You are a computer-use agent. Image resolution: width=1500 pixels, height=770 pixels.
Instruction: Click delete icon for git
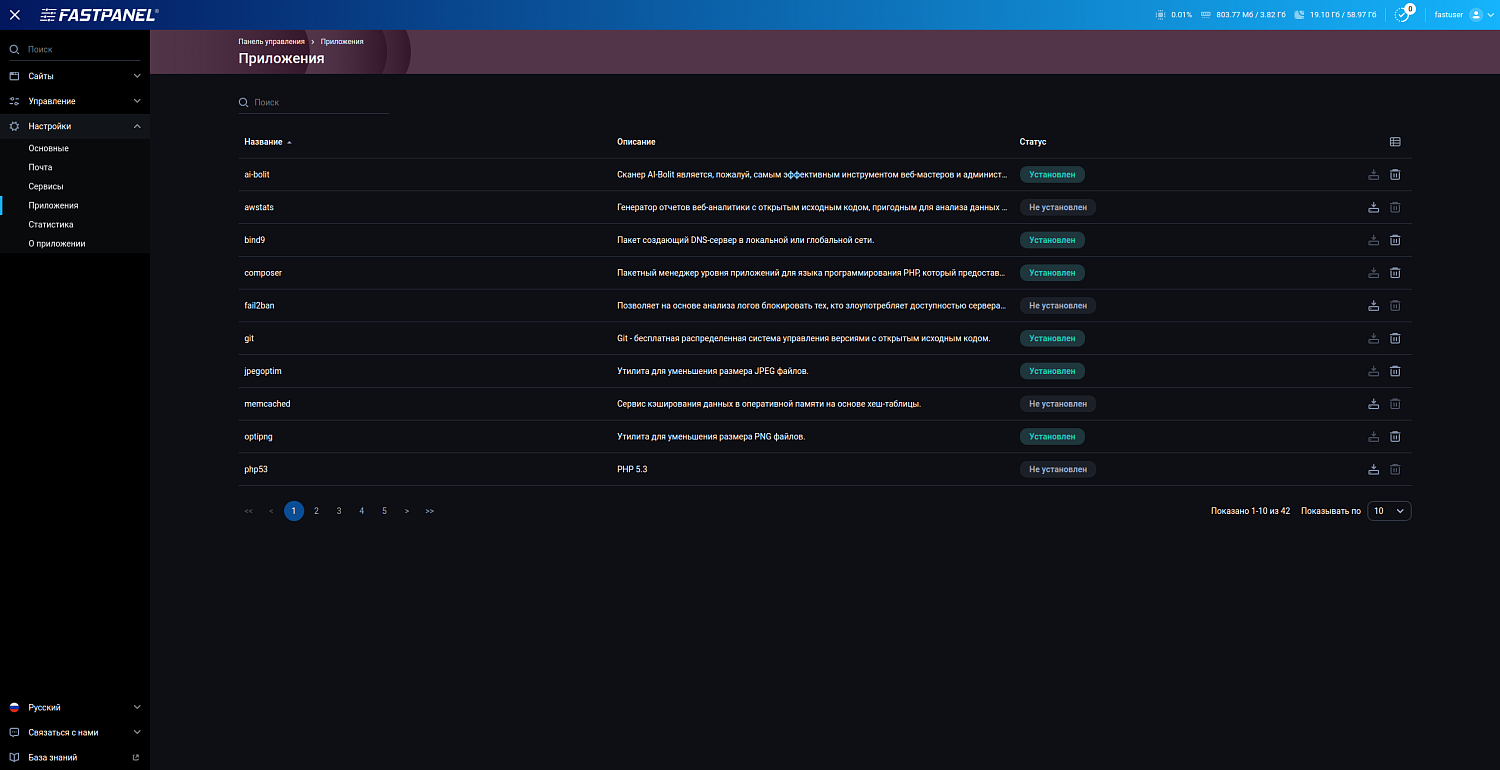click(1395, 338)
